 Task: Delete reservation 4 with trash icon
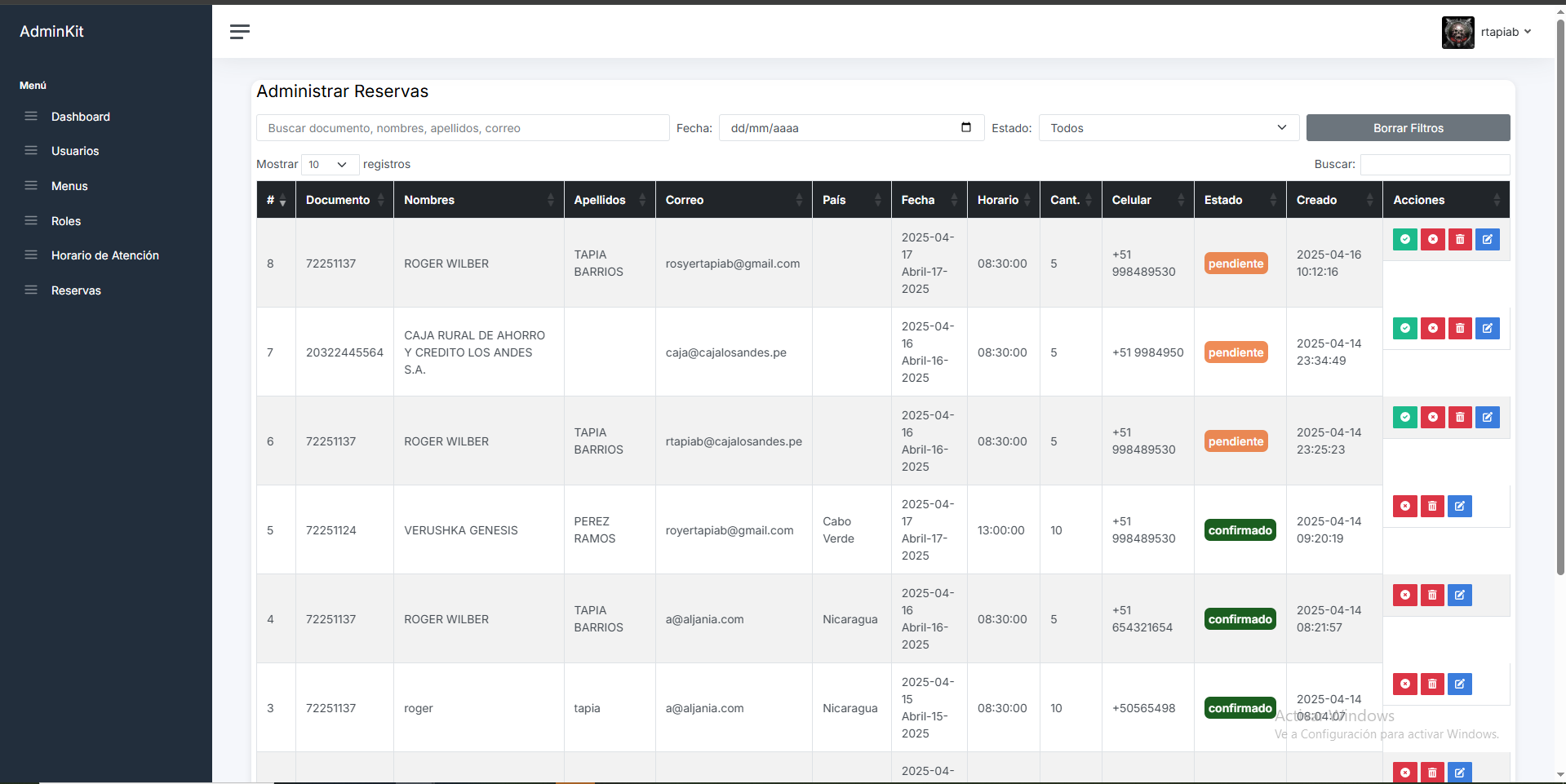(x=1432, y=595)
